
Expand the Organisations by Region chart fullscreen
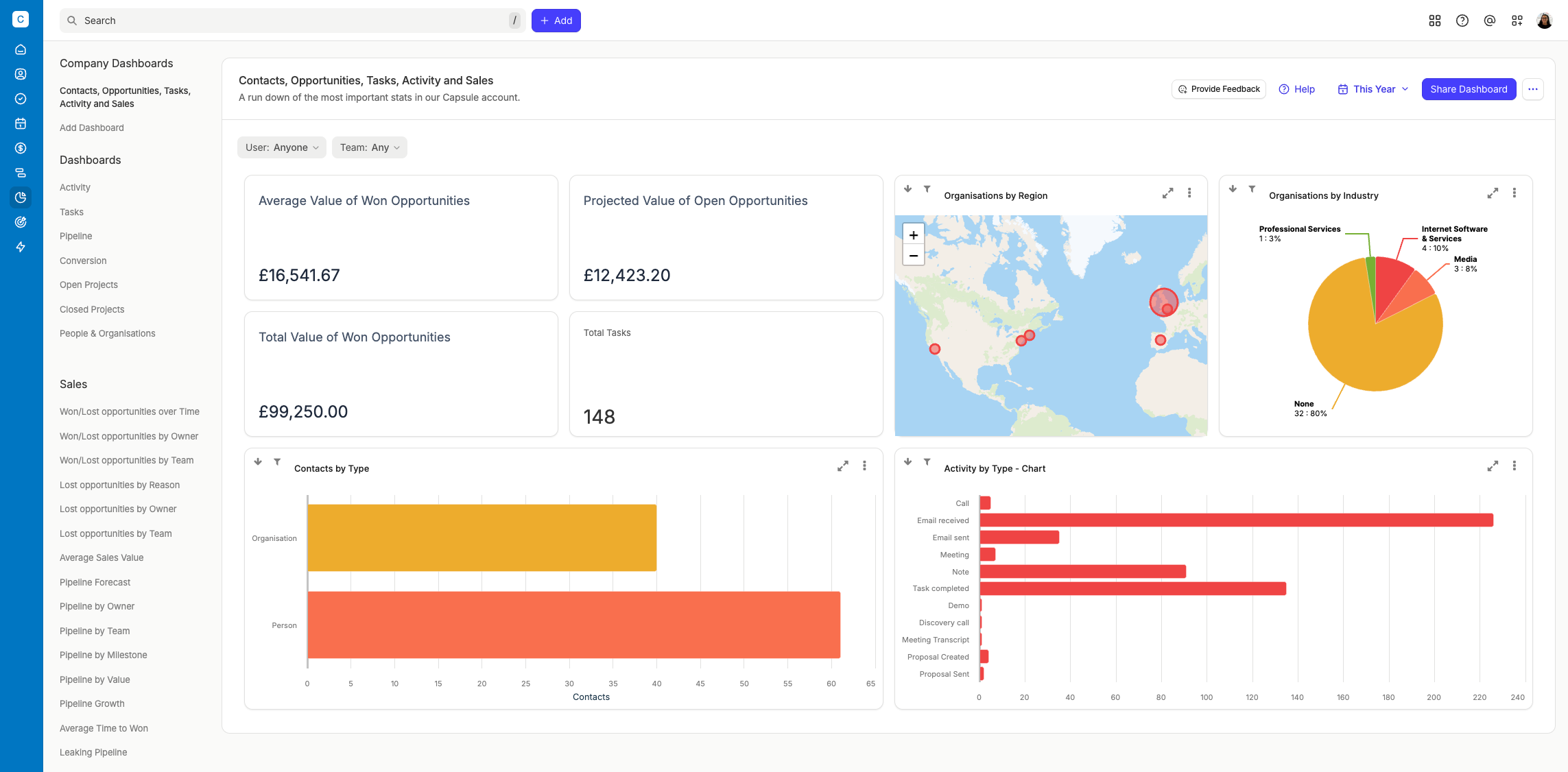[x=1167, y=193]
